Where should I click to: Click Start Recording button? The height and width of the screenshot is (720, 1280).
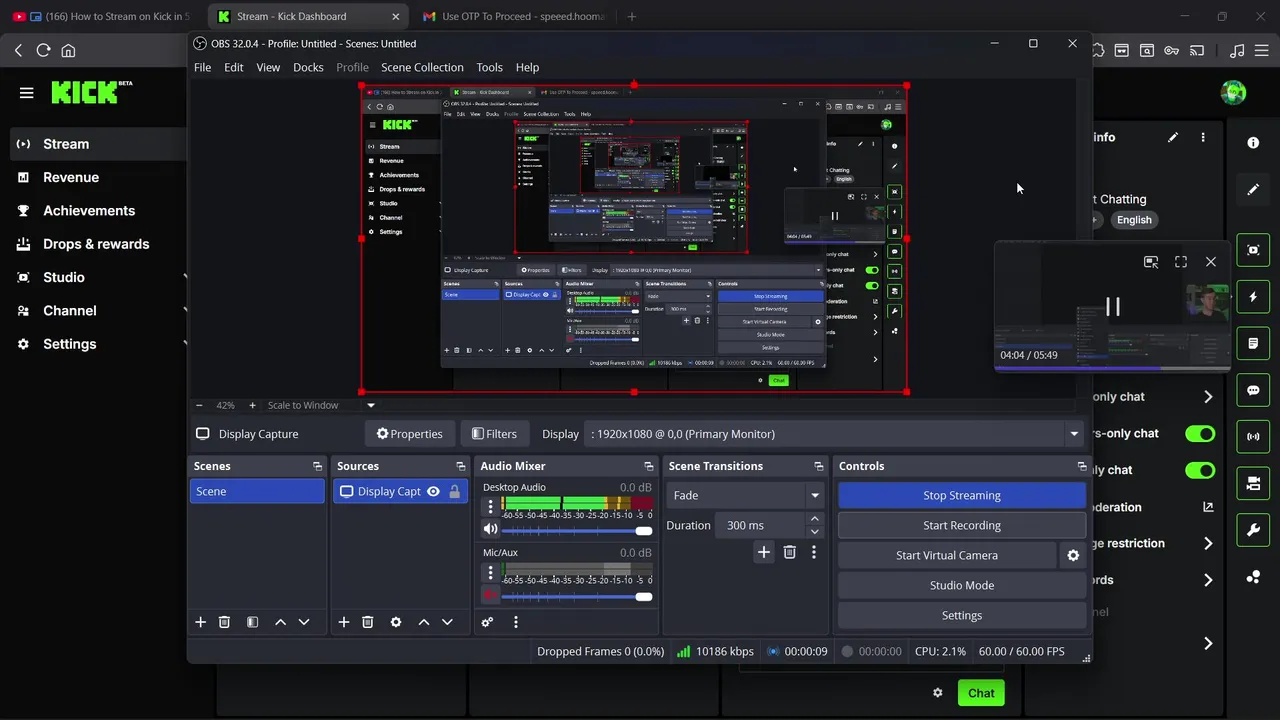(962, 525)
